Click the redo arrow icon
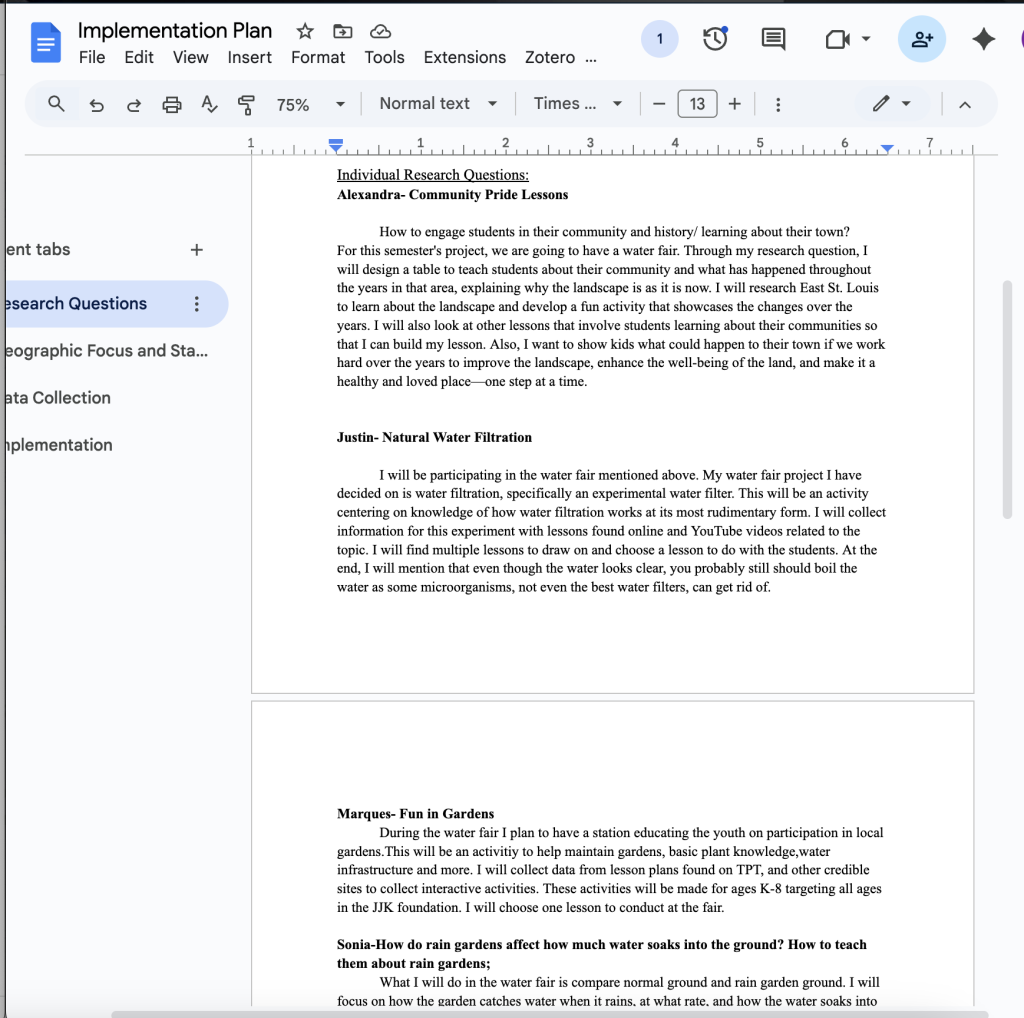Image resolution: width=1024 pixels, height=1018 pixels. (134, 104)
